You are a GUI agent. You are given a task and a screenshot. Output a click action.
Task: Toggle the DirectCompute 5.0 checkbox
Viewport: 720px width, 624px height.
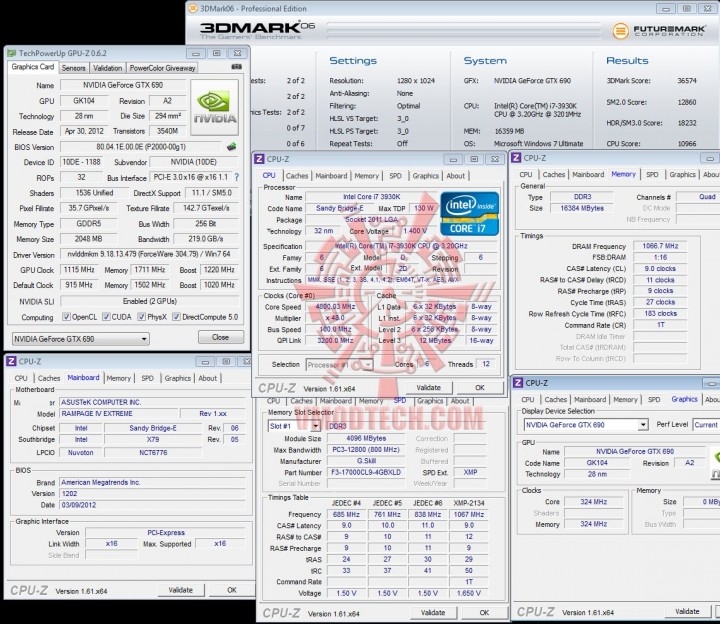pyautogui.click(x=176, y=317)
